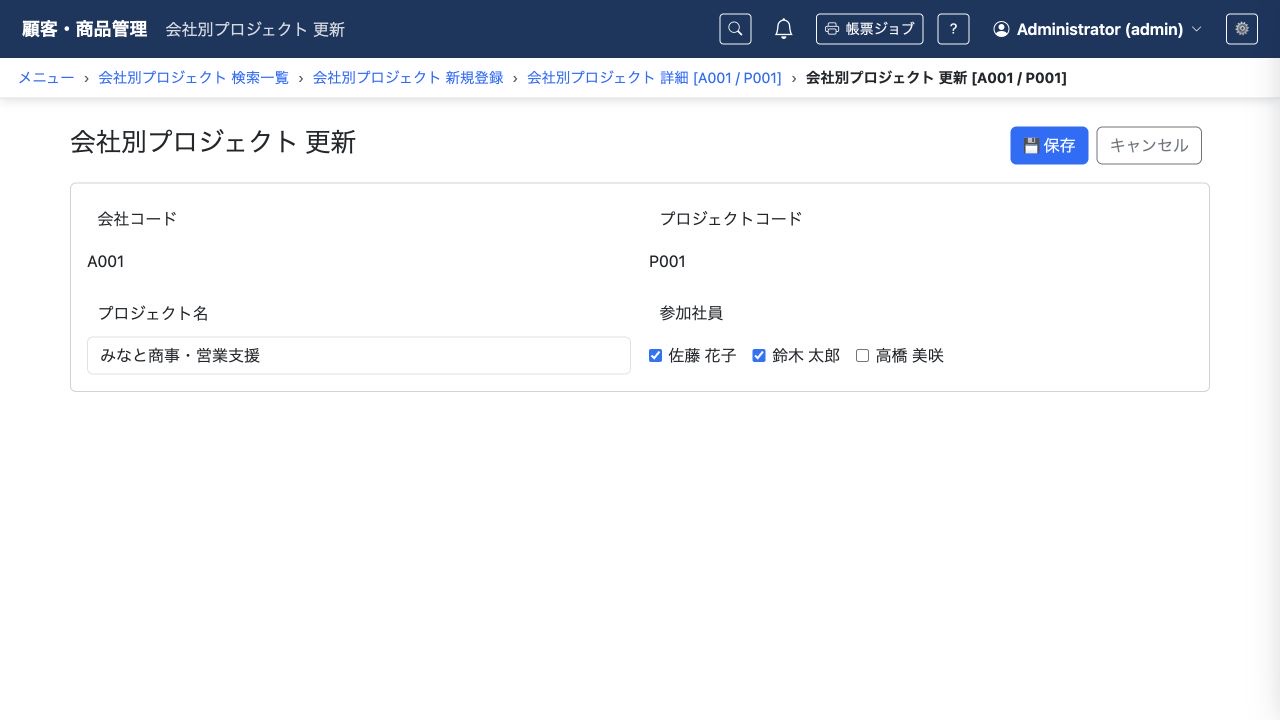Uncheck 佐藤 花子 participant checkbox

click(656, 355)
